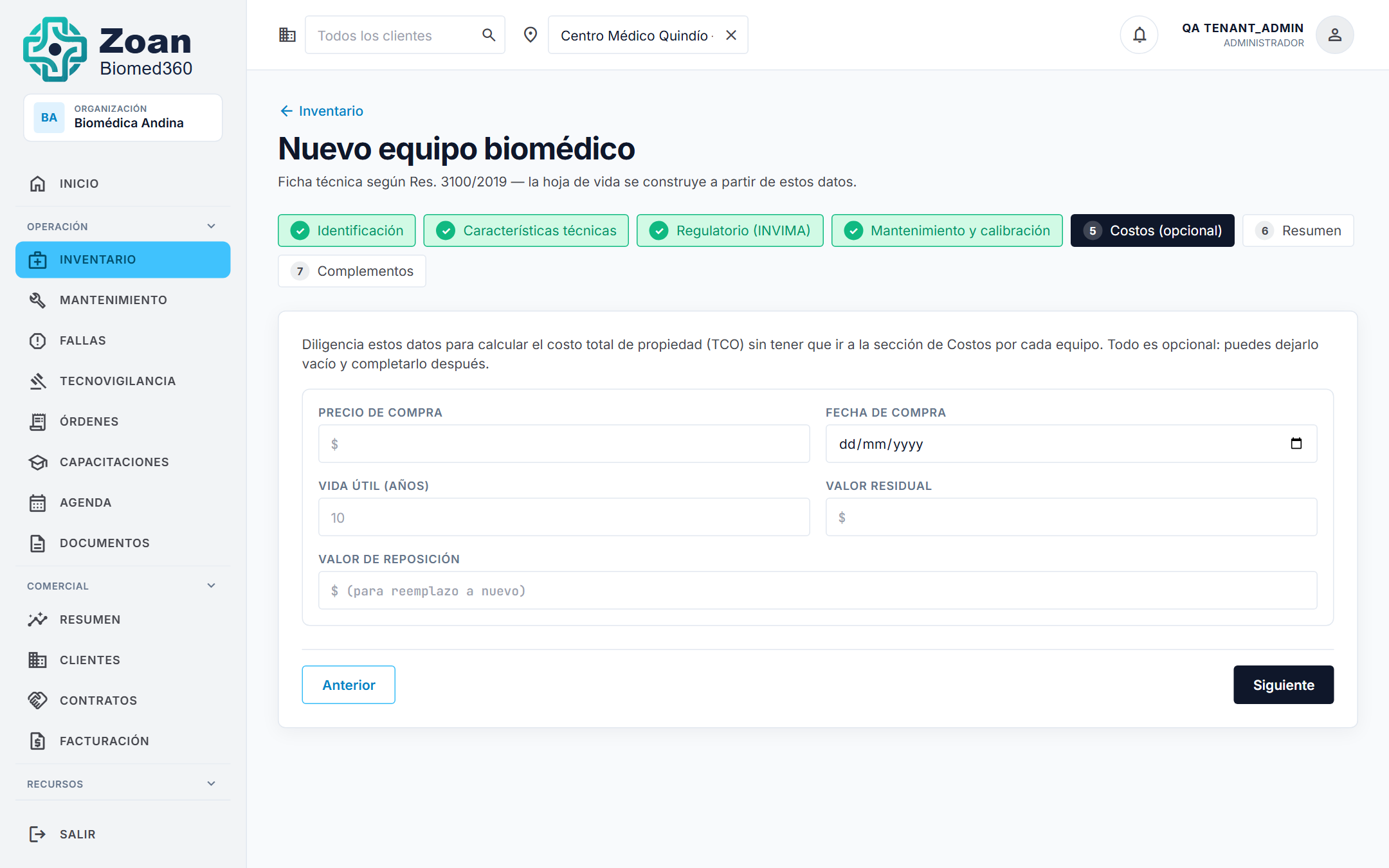Click the Documentos file icon

coord(38,543)
